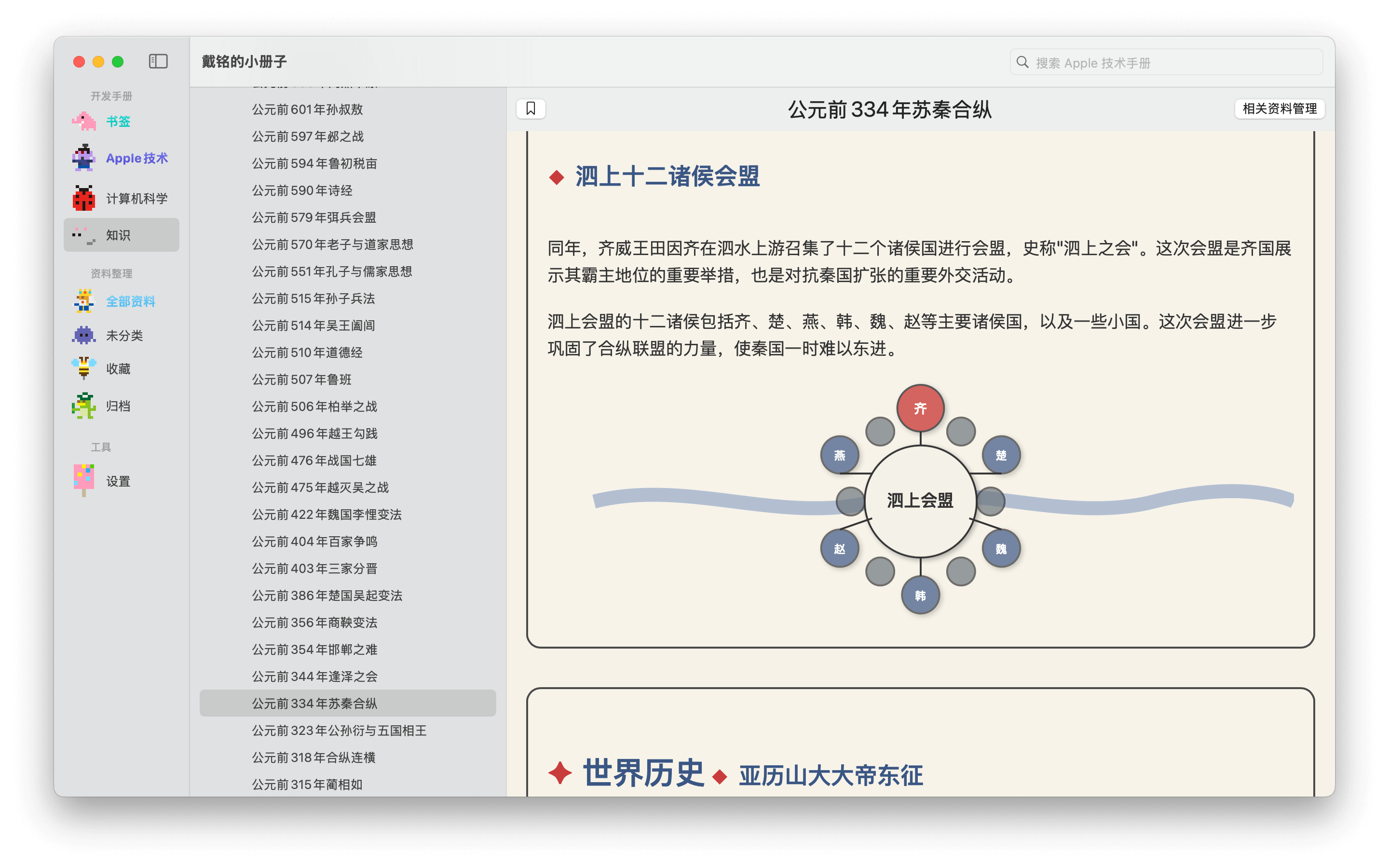Click the 泗上十二诸侯会盟 heading
This screenshot has height=868, width=1389.
[x=667, y=176]
